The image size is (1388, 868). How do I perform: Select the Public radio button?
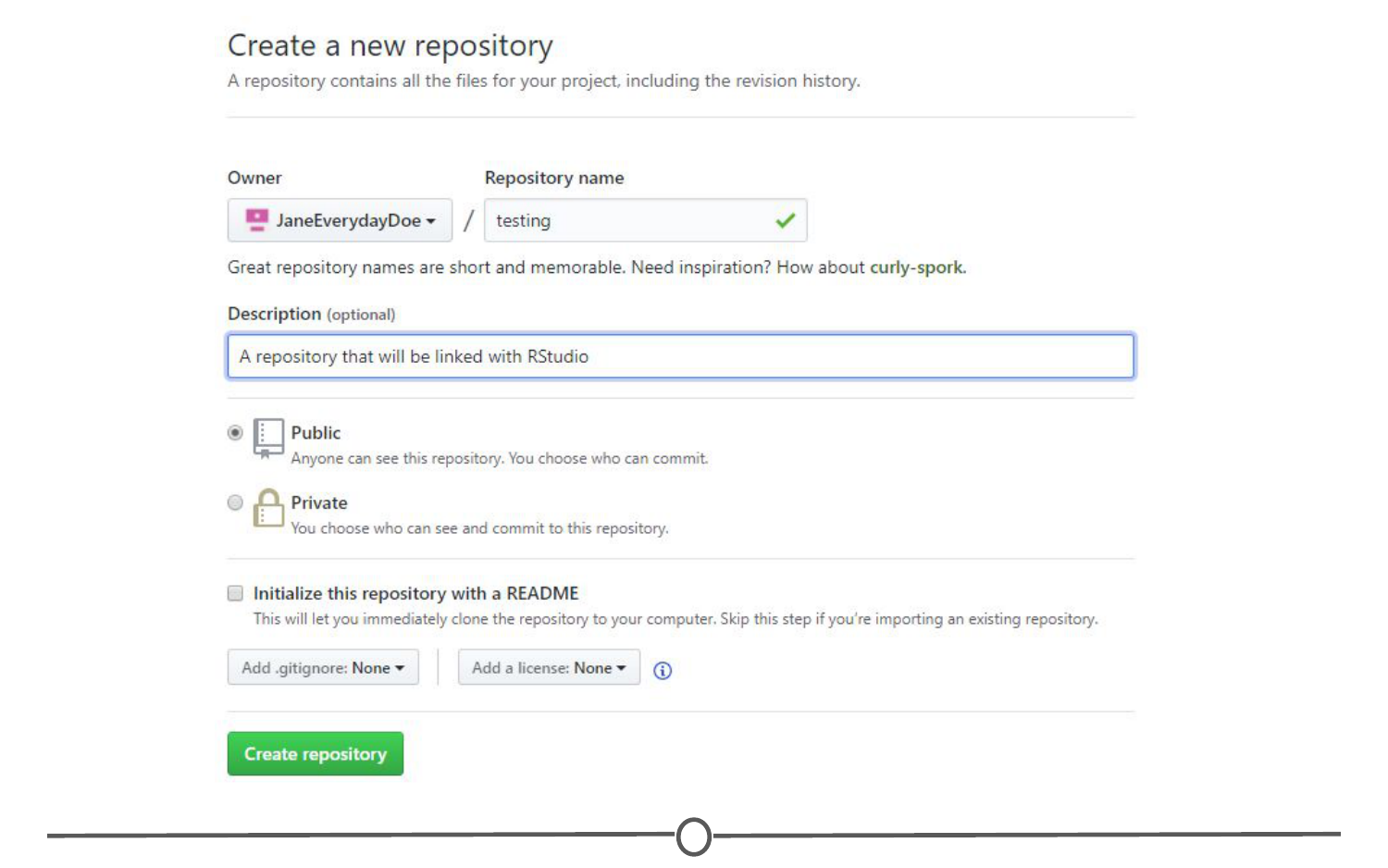[236, 432]
